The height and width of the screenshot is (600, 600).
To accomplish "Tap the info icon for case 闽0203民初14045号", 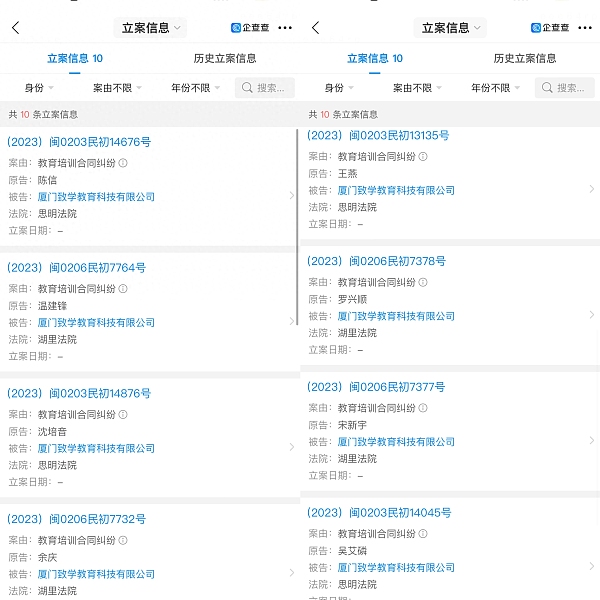I will coord(423,534).
